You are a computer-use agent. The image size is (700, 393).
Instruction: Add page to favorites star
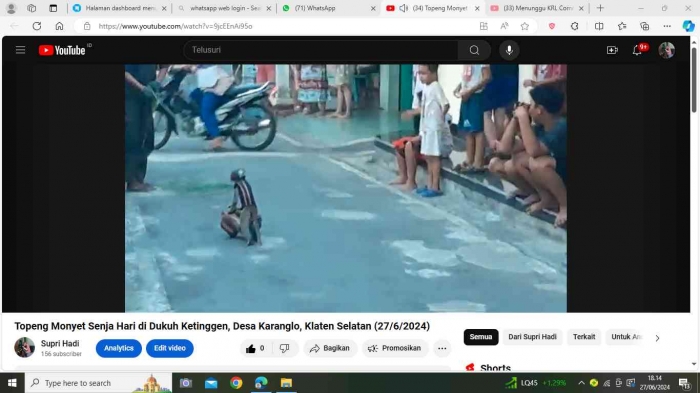click(525, 26)
